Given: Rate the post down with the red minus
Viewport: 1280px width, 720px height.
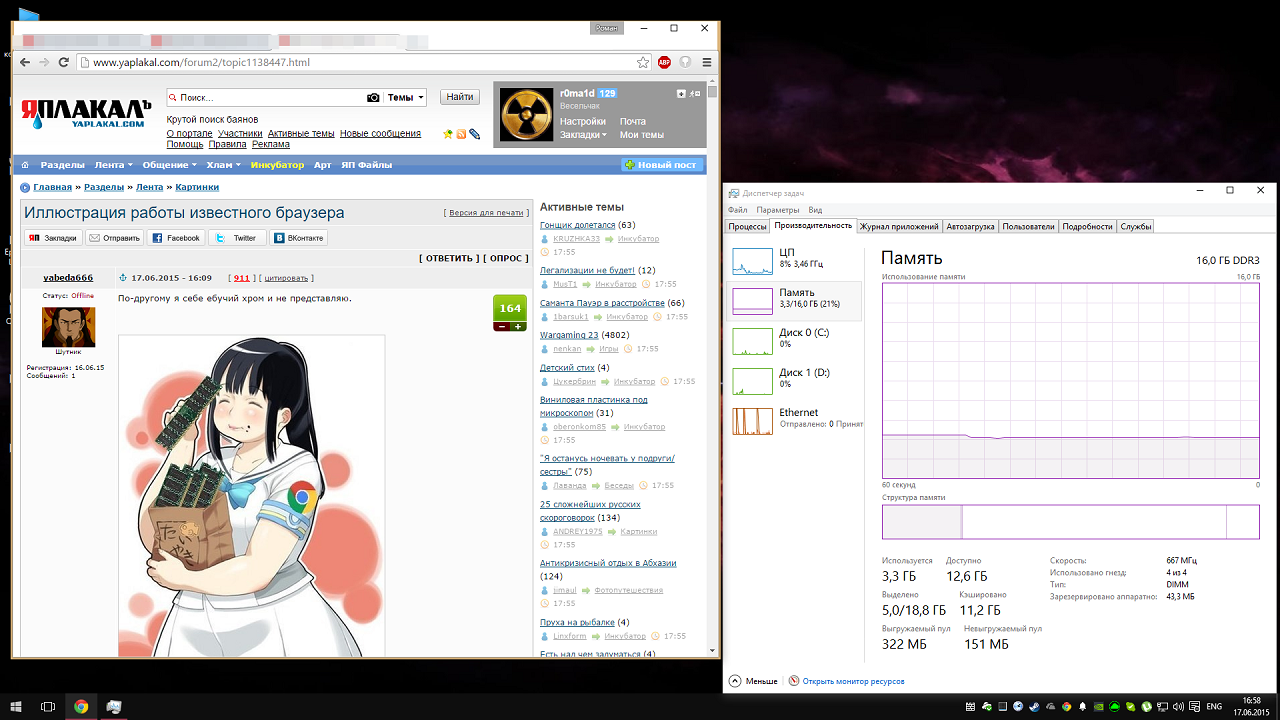Looking at the screenshot, I should click(x=502, y=326).
